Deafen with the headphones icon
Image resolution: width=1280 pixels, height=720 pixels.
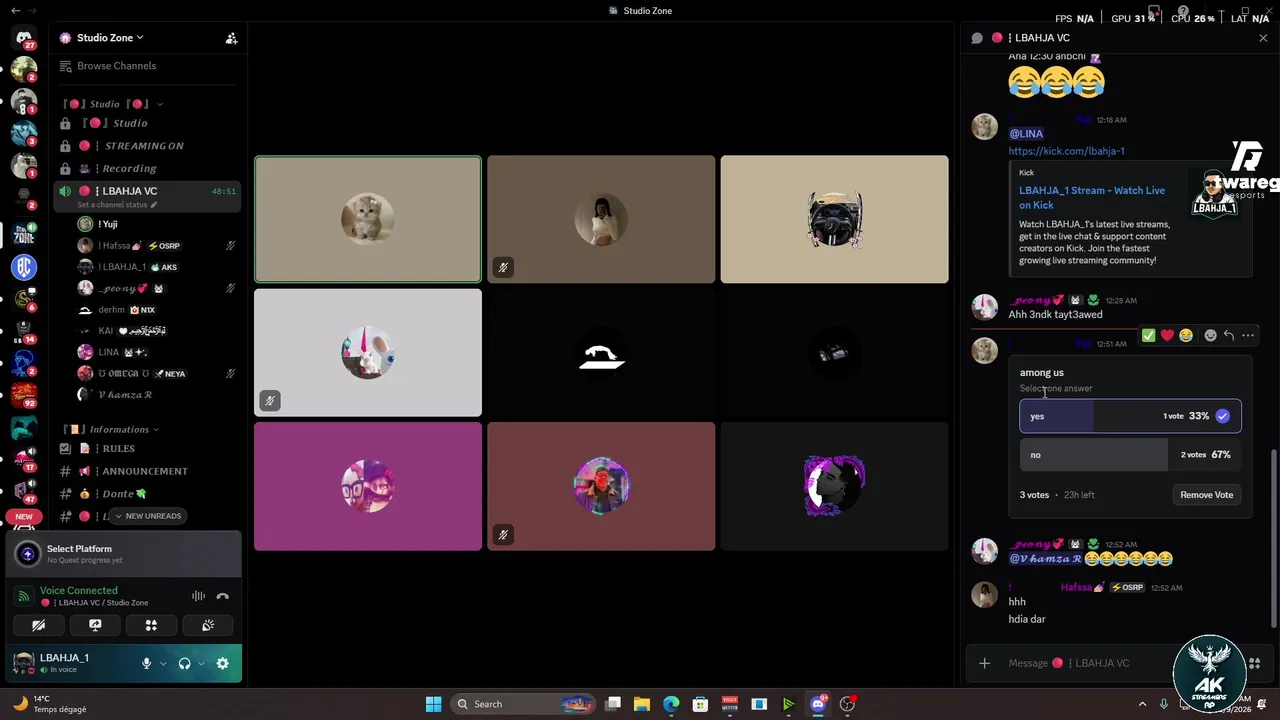[x=185, y=663]
